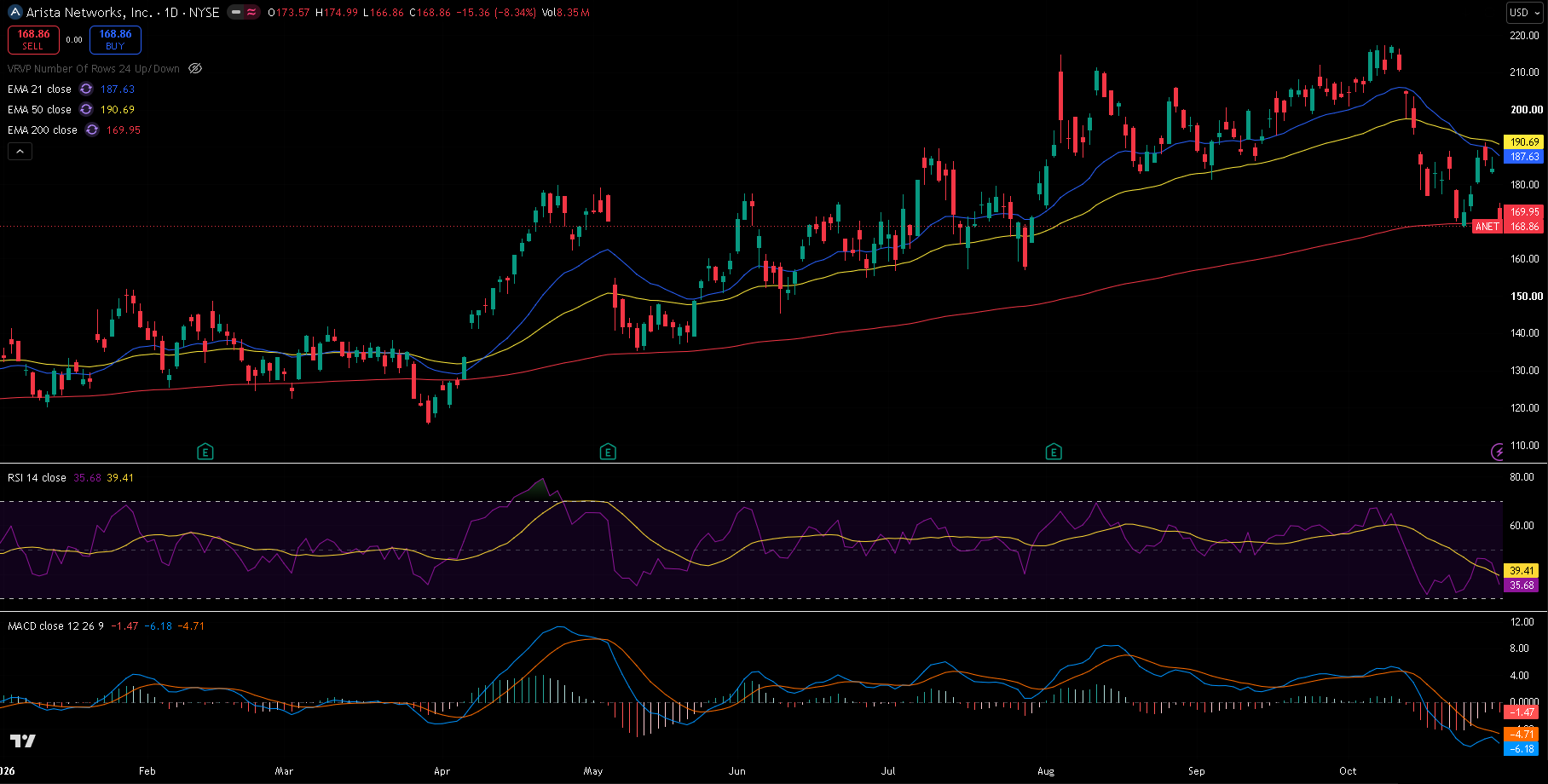Image resolution: width=1548 pixels, height=784 pixels.
Task: Open the August earnings marker E
Action: (1054, 452)
